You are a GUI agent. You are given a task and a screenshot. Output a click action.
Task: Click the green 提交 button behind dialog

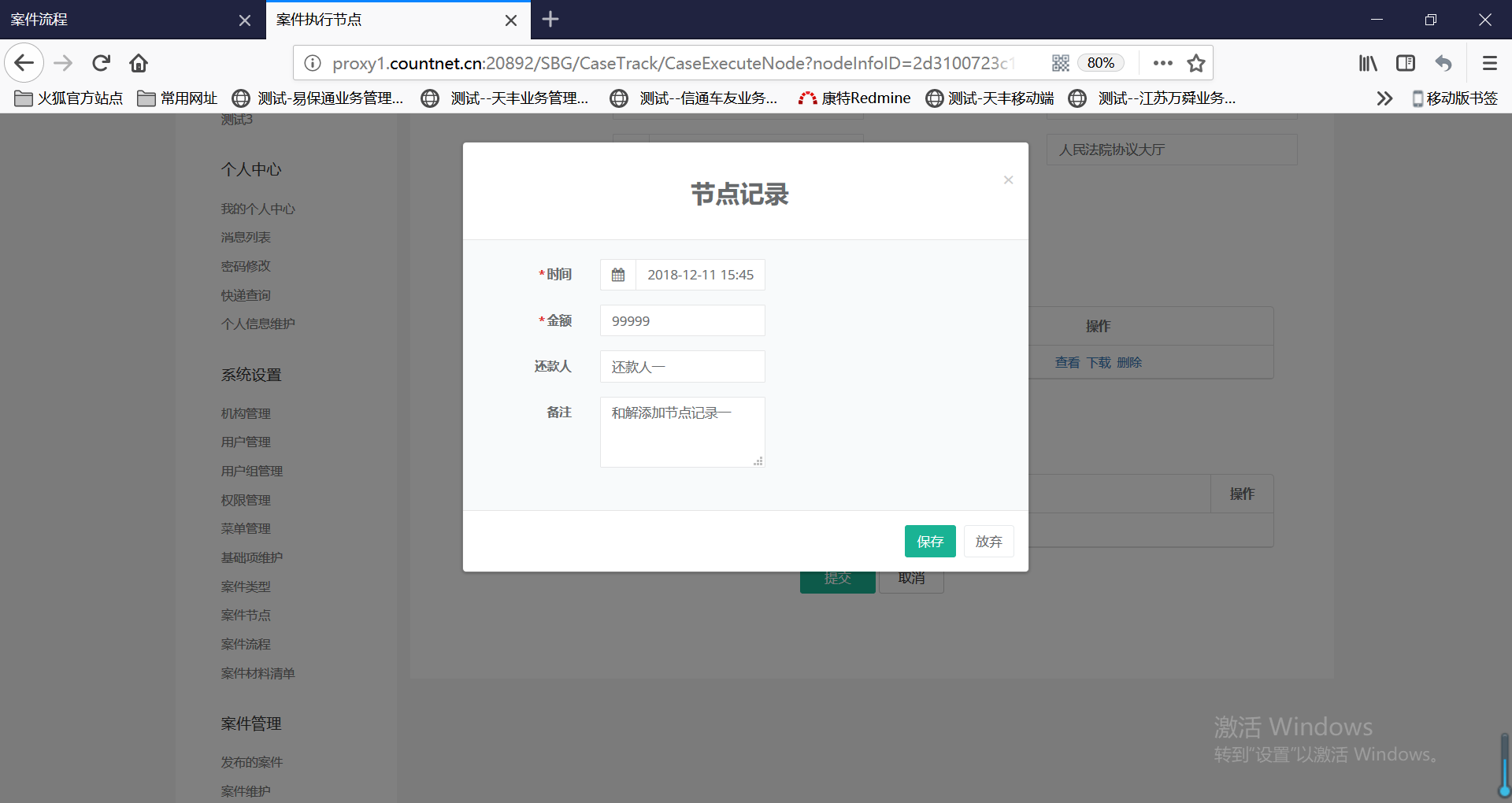838,581
